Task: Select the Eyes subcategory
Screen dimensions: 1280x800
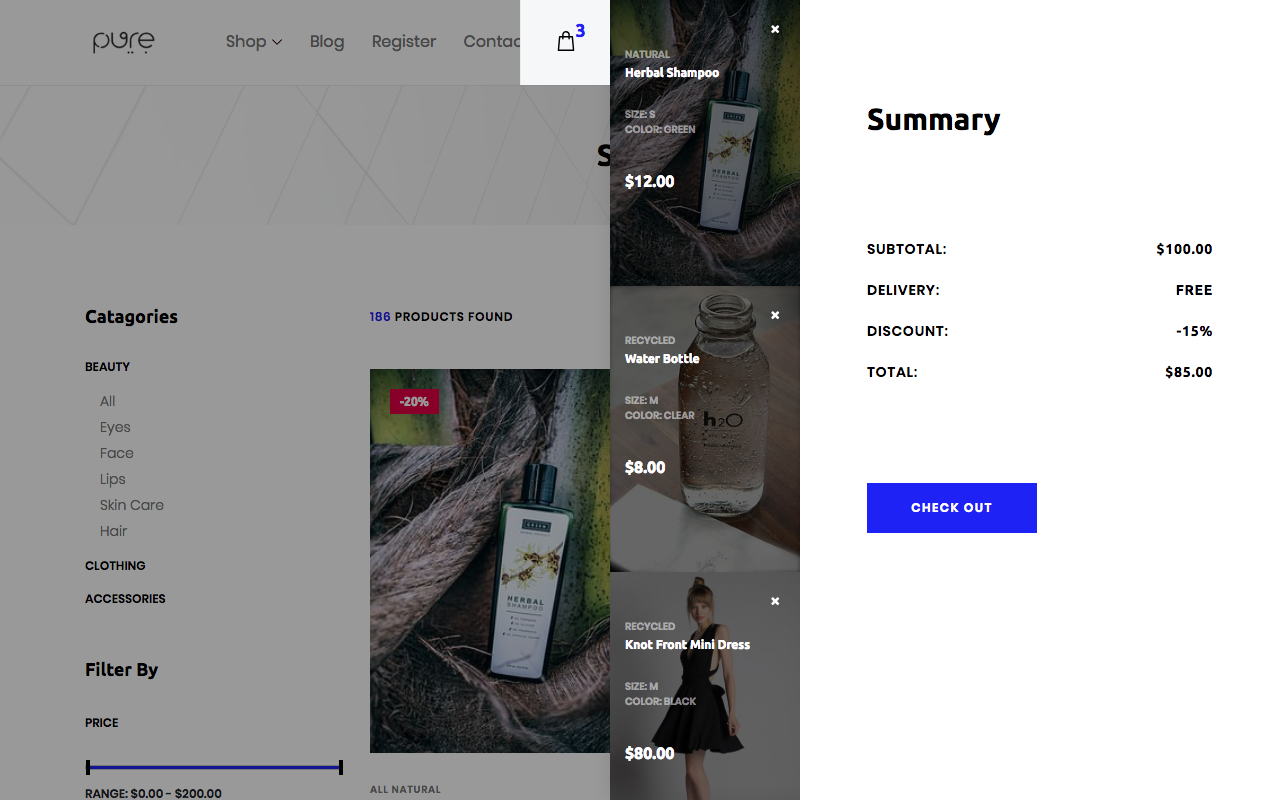Action: click(x=115, y=427)
